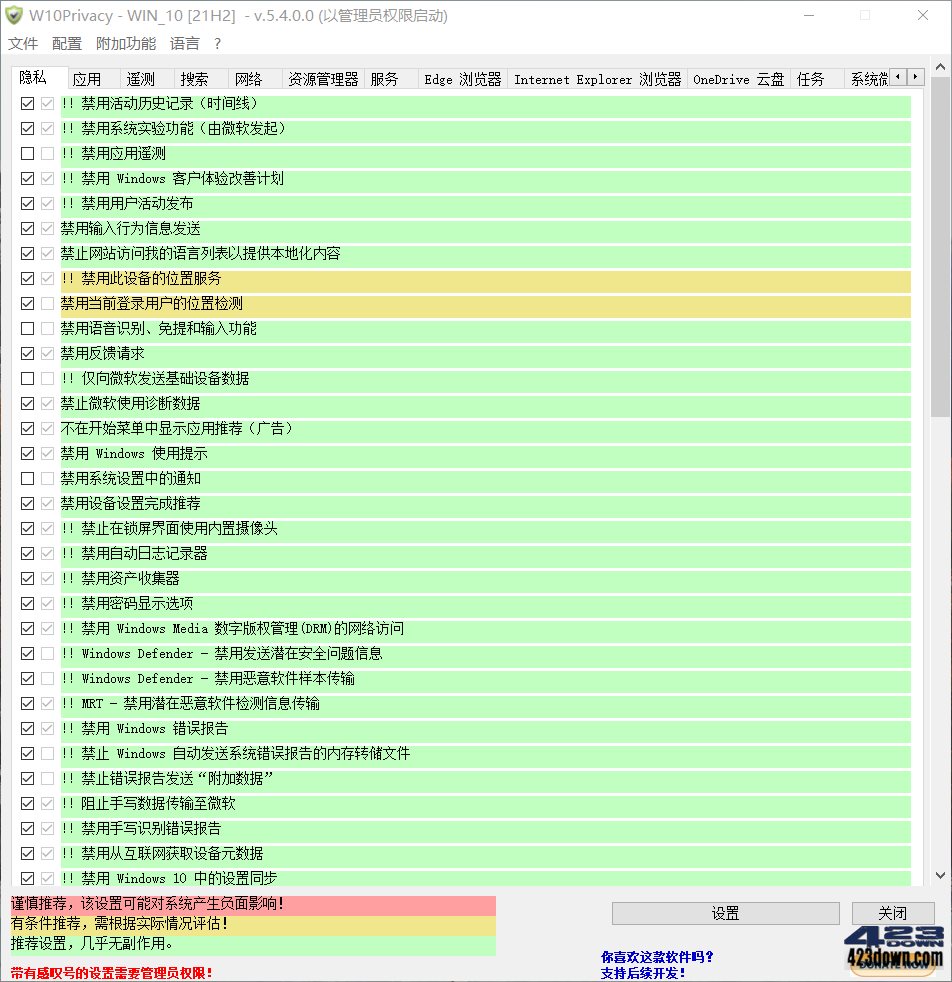Uncheck 禁用活动历史记录（时间线）
This screenshot has width=952, height=982.
click(x=27, y=103)
